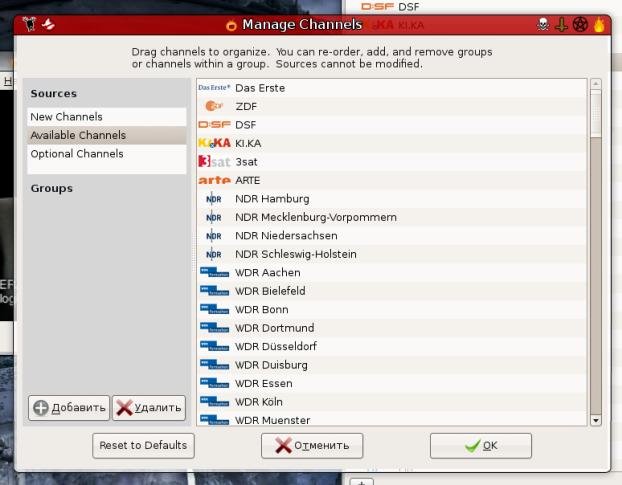Click the inverted cross title bar icon
622x485 pixels.
[x=561, y=25]
